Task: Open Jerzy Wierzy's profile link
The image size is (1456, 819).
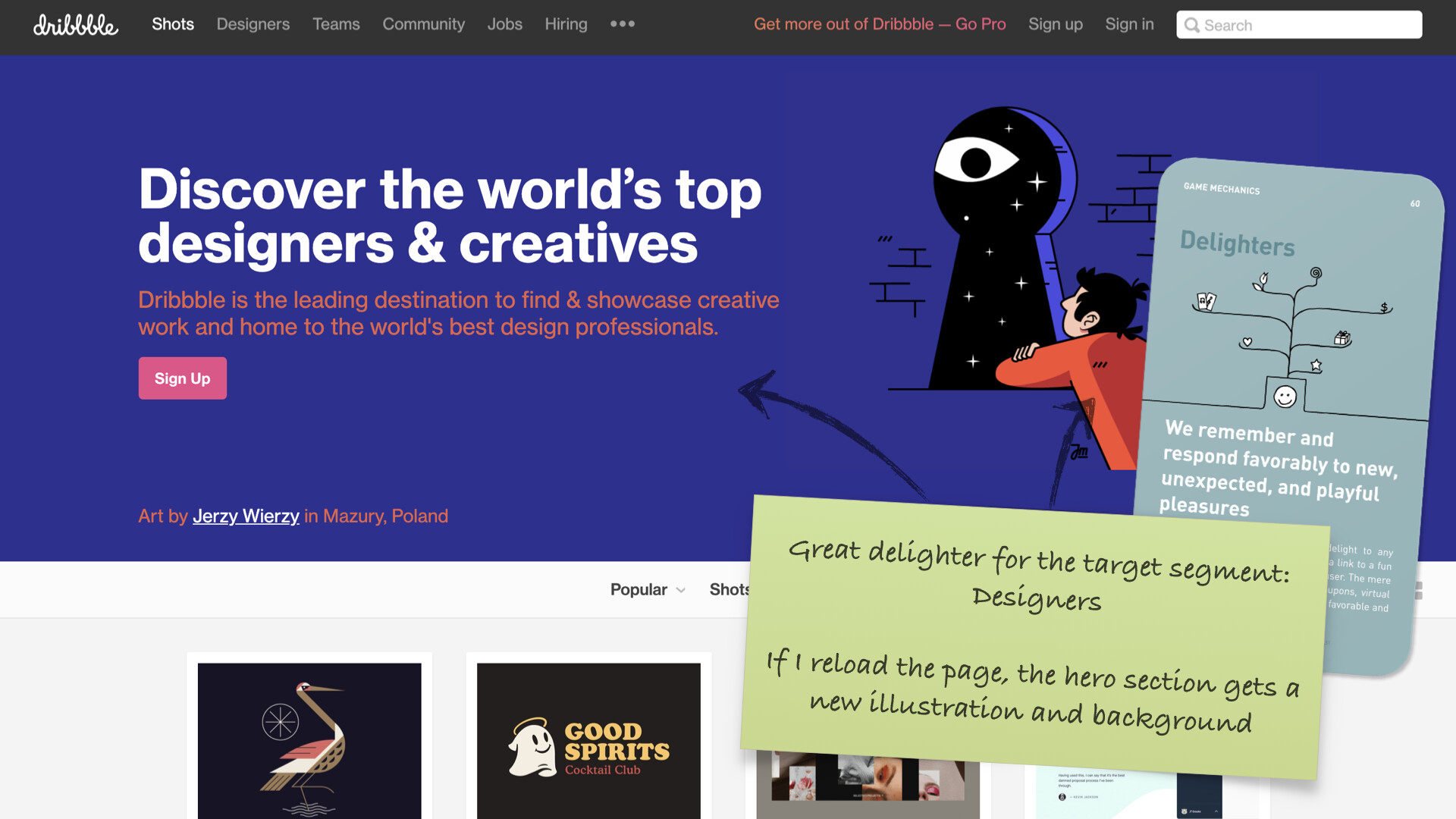Action: pos(246,516)
